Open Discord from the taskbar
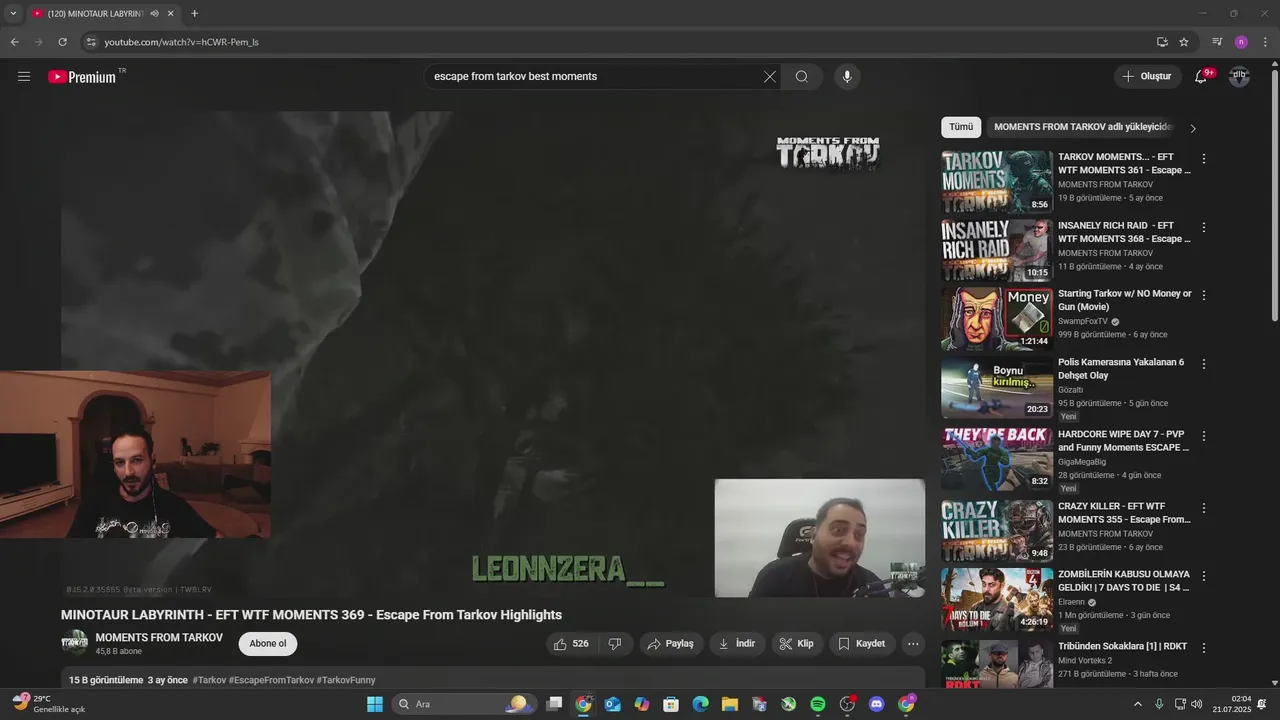The image size is (1280, 720). click(877, 704)
